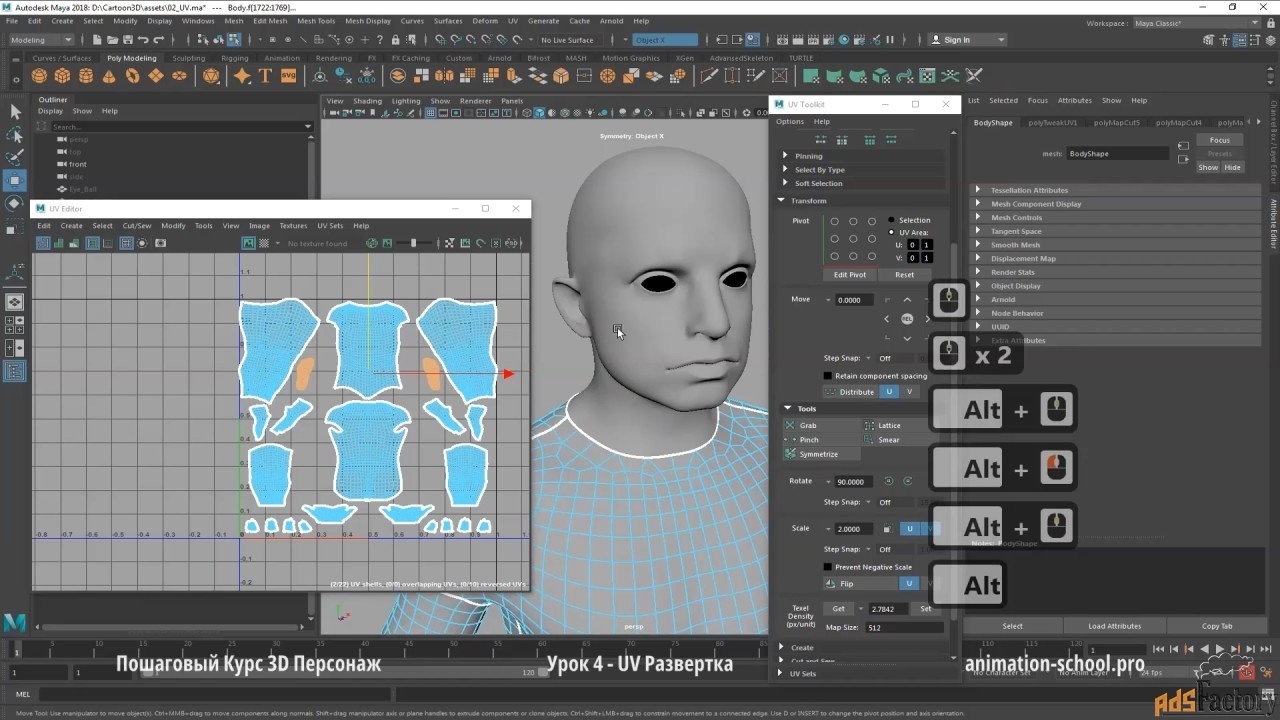Create a new scene with the toolbar icon

[x=97, y=40]
